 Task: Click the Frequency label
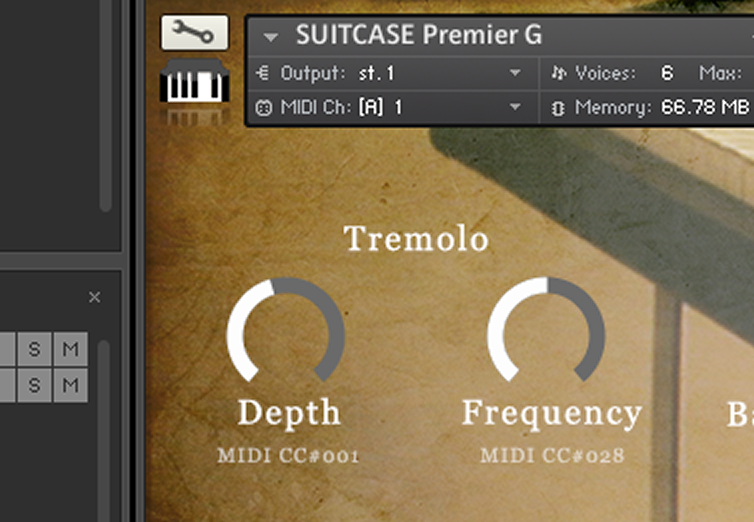(552, 413)
